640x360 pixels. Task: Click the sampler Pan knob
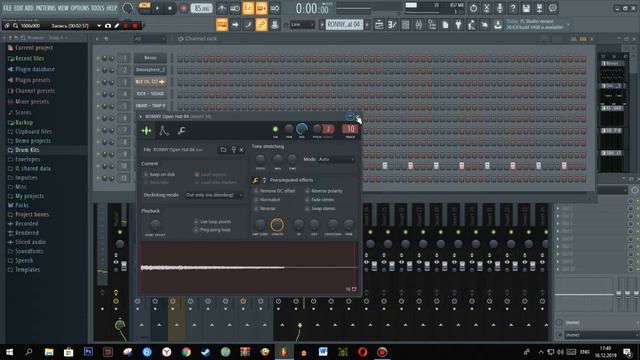[289, 129]
